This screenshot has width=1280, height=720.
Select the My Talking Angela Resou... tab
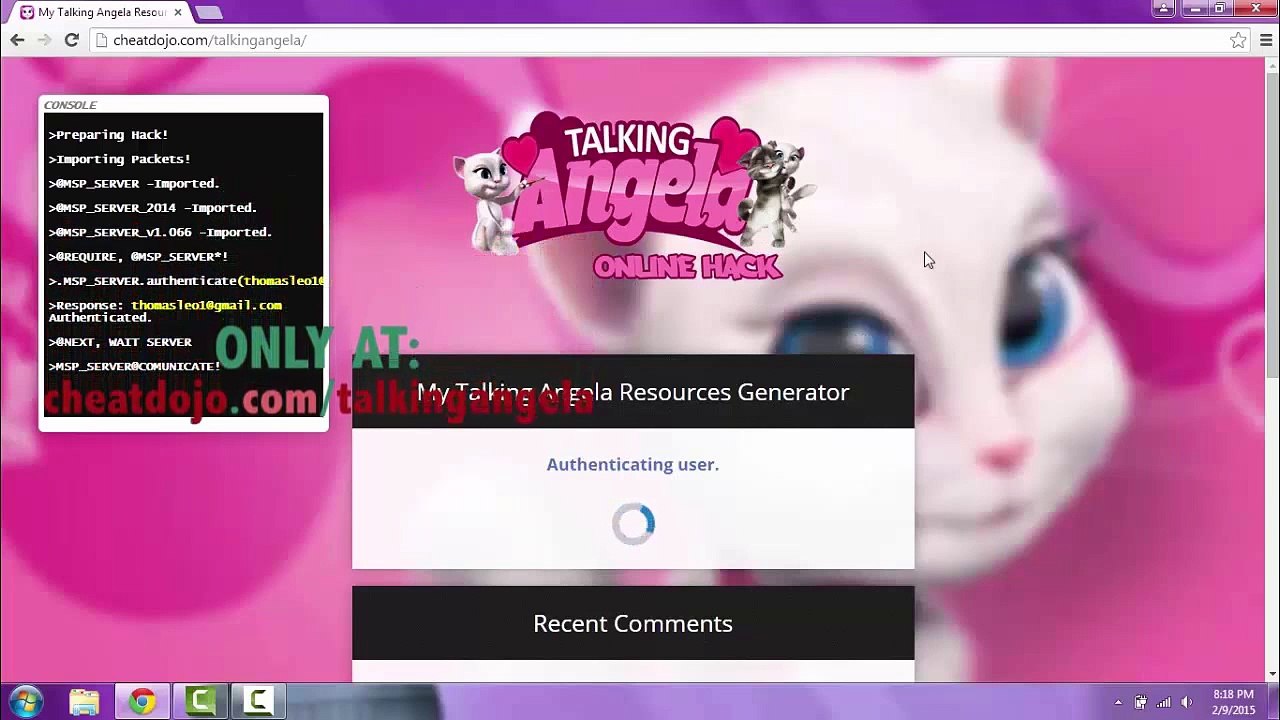[x=100, y=12]
